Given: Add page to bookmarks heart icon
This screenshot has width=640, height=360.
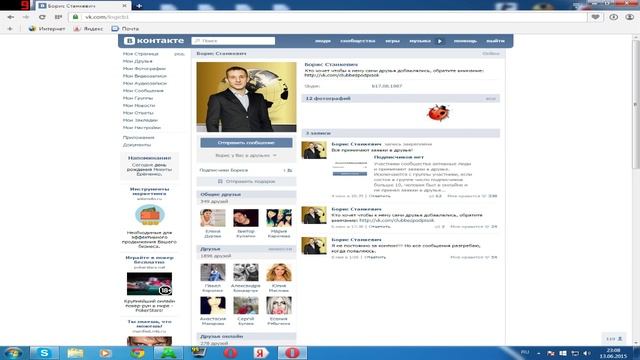Looking at the screenshot, I should [596, 17].
